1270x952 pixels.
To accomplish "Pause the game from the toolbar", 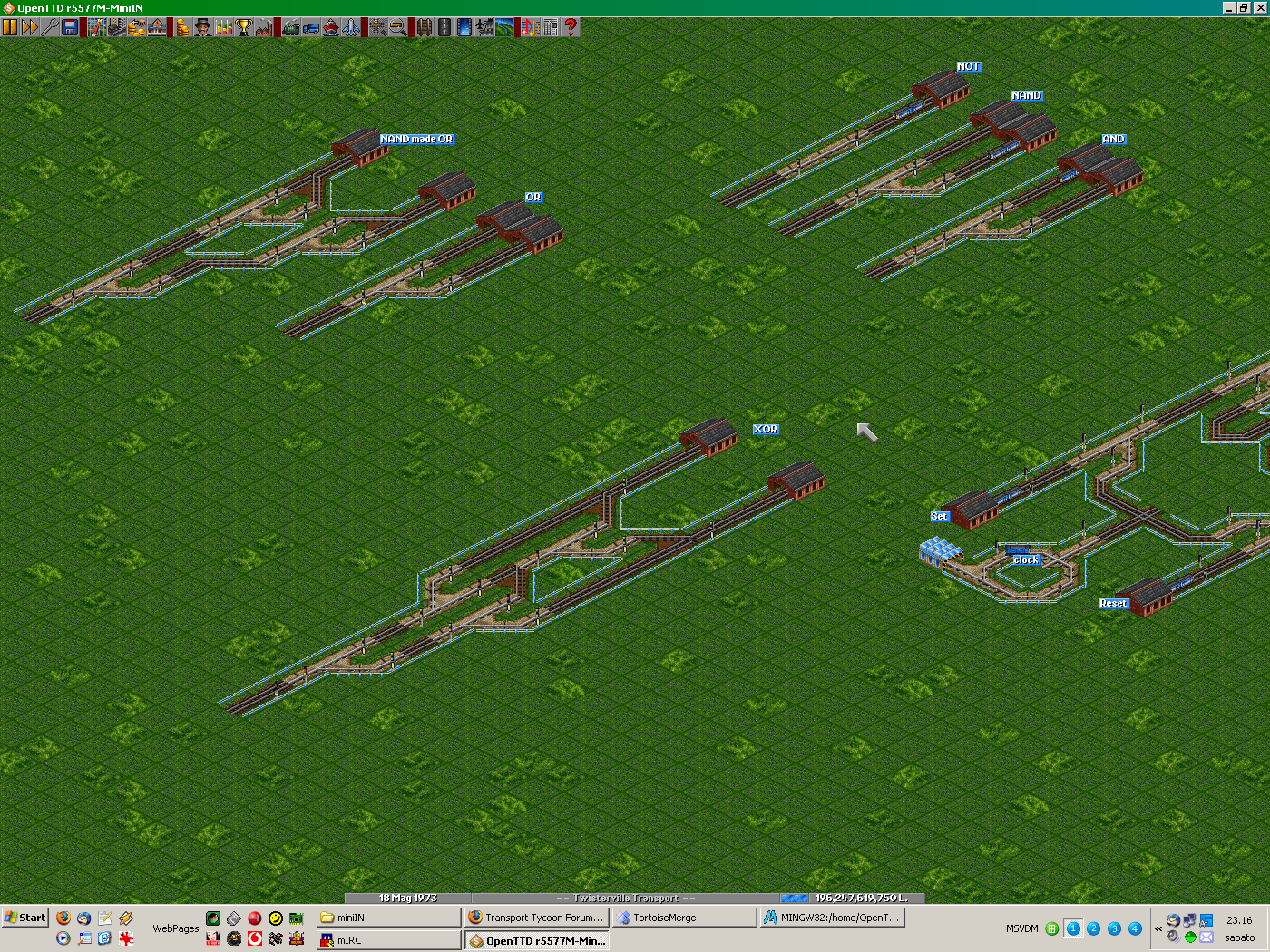I will pyautogui.click(x=10, y=27).
